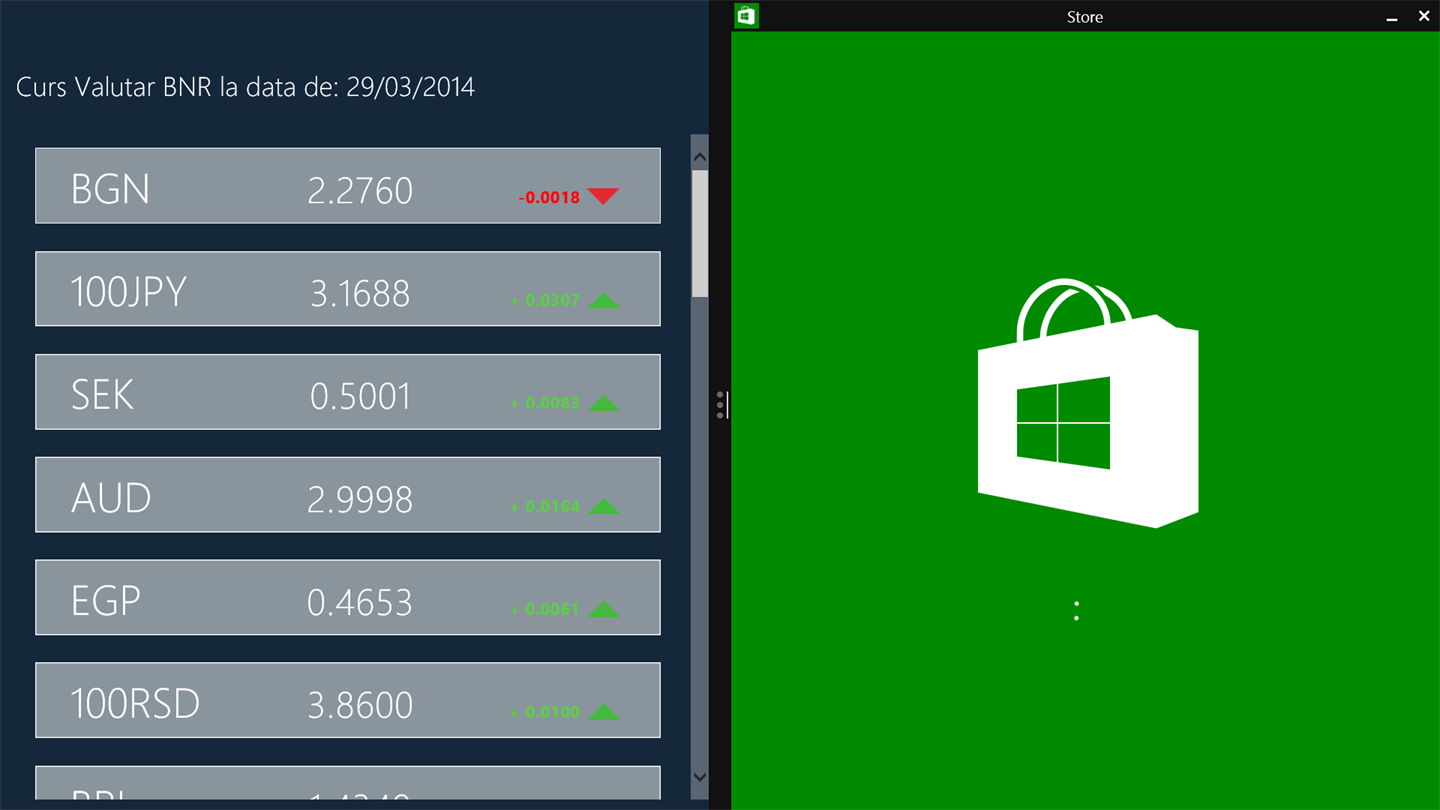
Task: Open the 100RSD currency rate tile
Action: (x=348, y=700)
